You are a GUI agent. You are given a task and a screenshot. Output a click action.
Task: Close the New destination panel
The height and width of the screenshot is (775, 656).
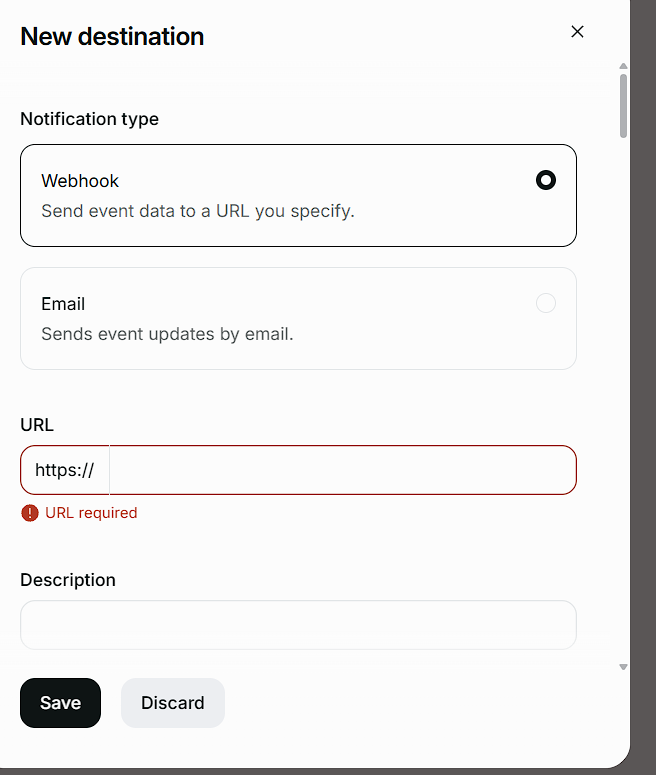coord(577,32)
